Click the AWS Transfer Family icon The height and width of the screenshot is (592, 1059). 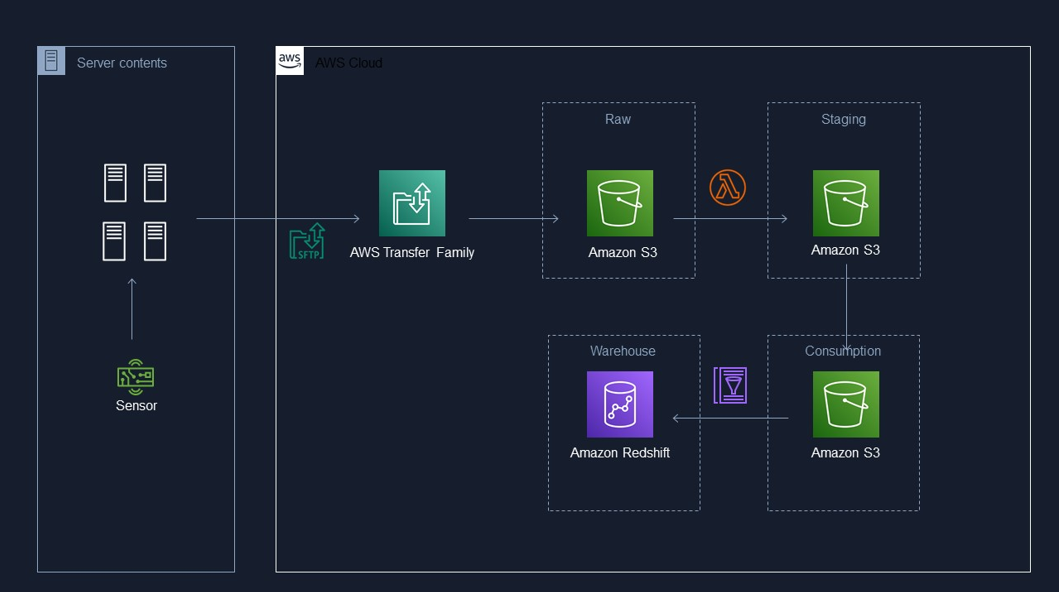point(411,202)
